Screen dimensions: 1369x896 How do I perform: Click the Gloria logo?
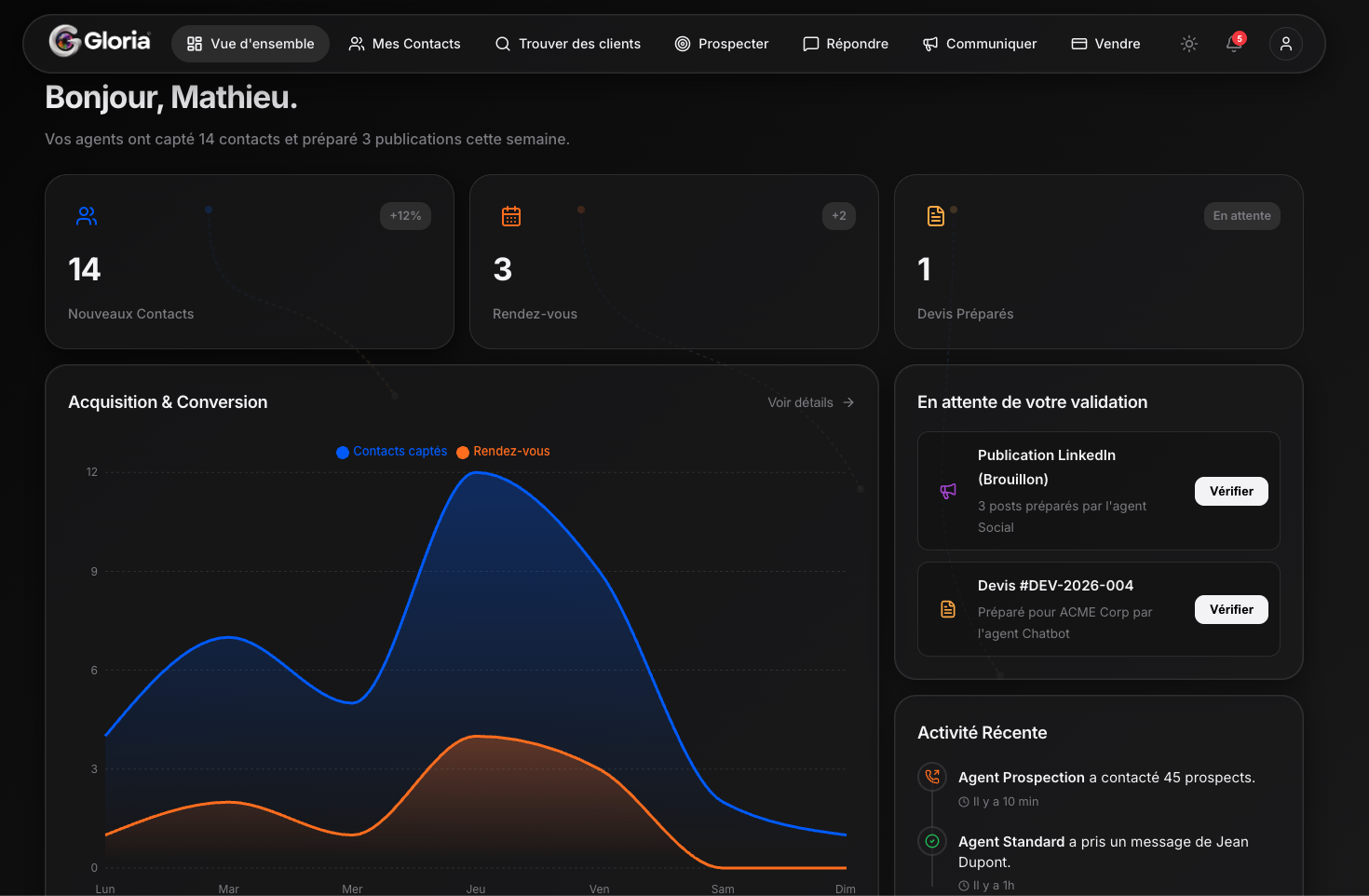coord(100,41)
